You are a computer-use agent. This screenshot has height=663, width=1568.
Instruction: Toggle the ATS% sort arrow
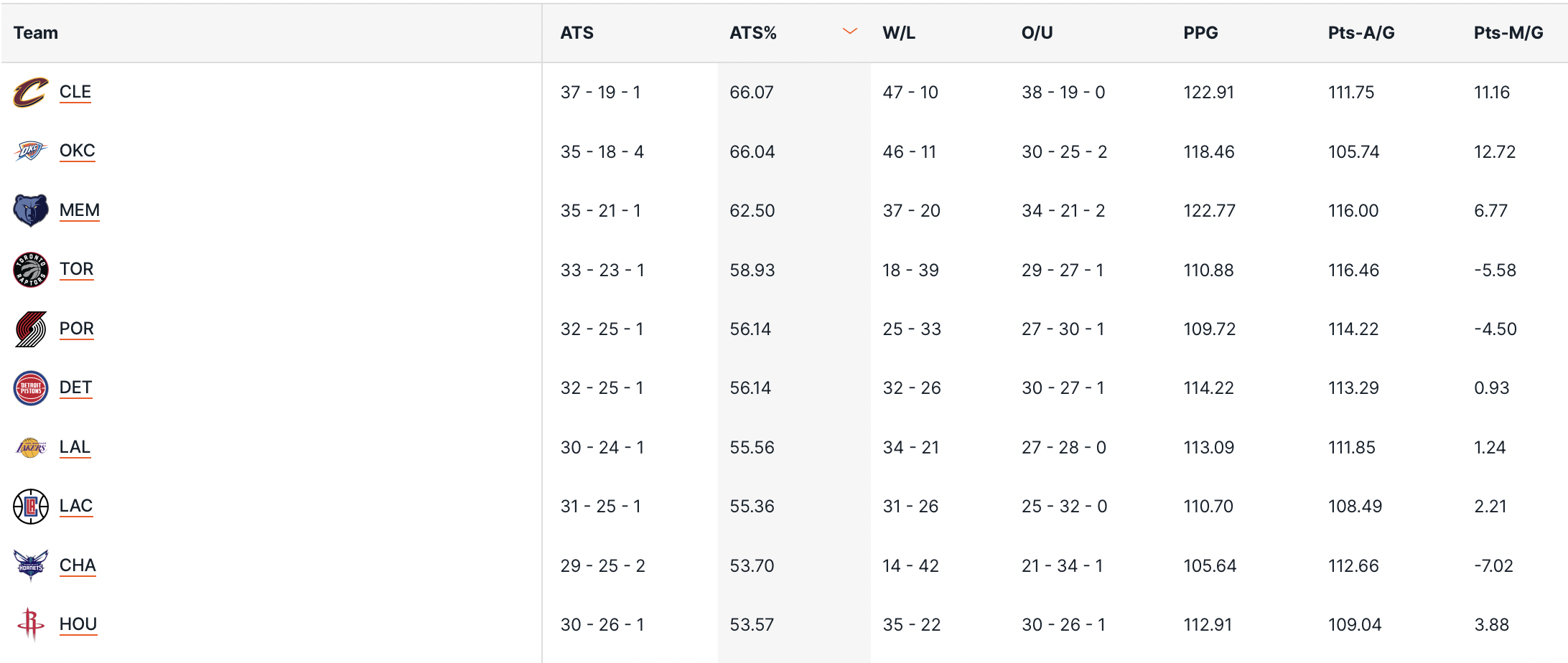coord(849,32)
